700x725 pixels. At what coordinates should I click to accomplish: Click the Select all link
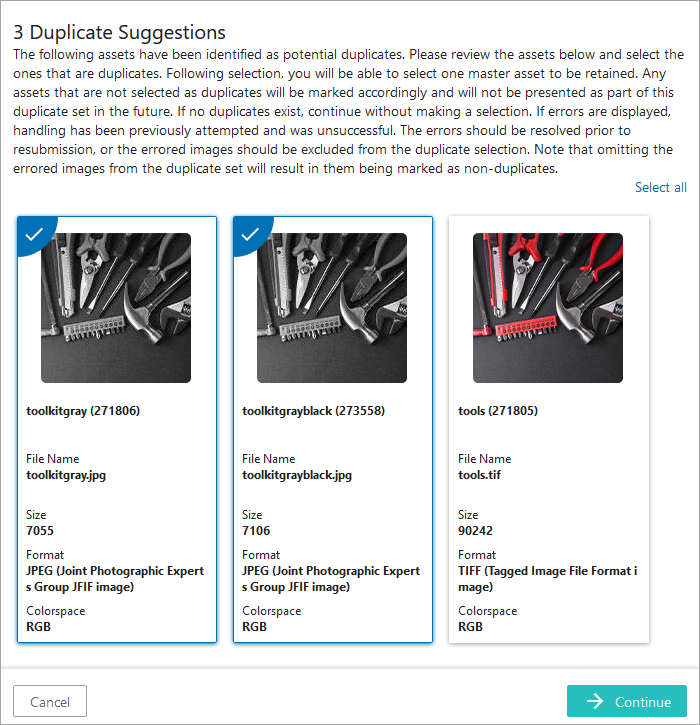click(x=660, y=187)
